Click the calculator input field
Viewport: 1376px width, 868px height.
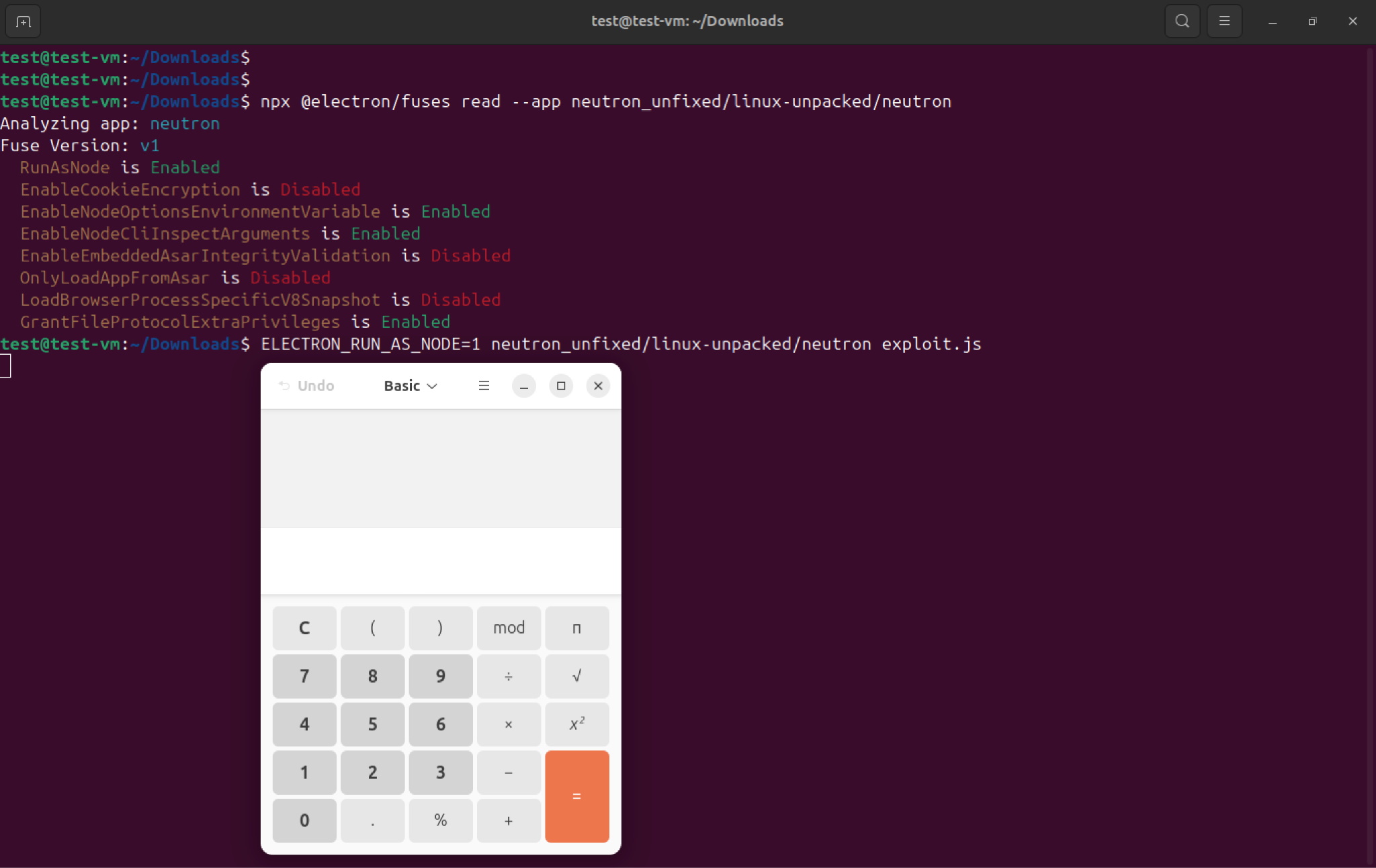[x=441, y=560]
